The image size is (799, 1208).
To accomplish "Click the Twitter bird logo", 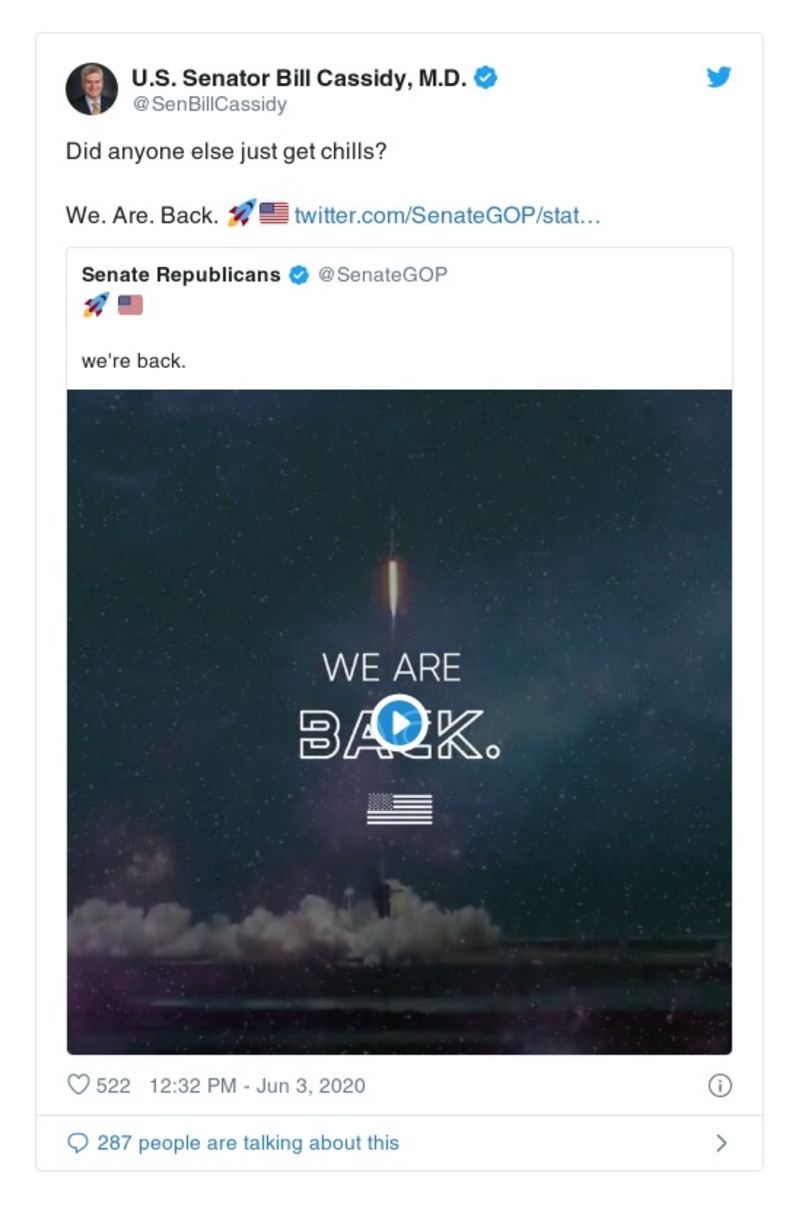I will [x=719, y=77].
